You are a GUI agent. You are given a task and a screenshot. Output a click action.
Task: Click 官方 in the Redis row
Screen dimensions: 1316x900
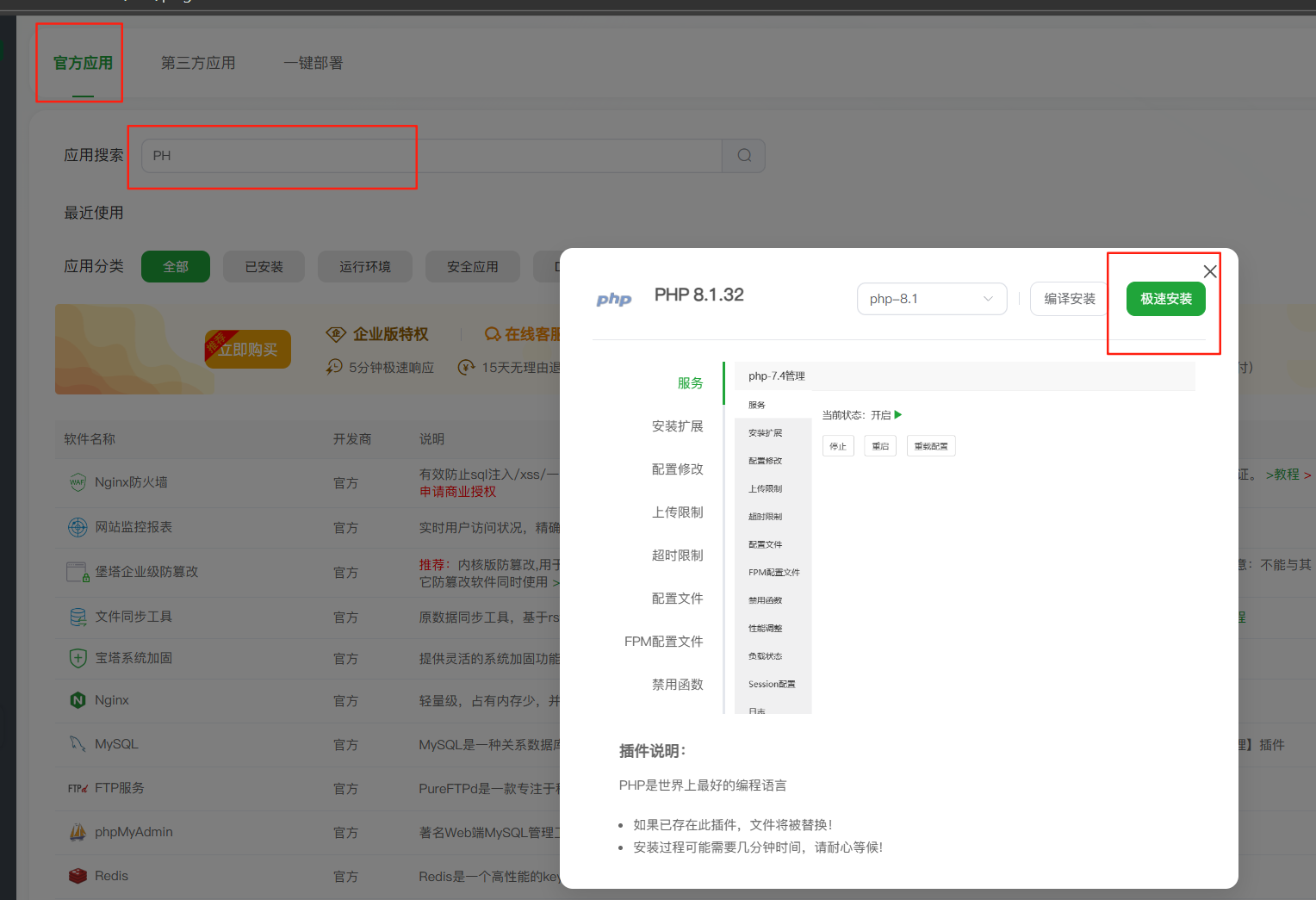point(345,877)
